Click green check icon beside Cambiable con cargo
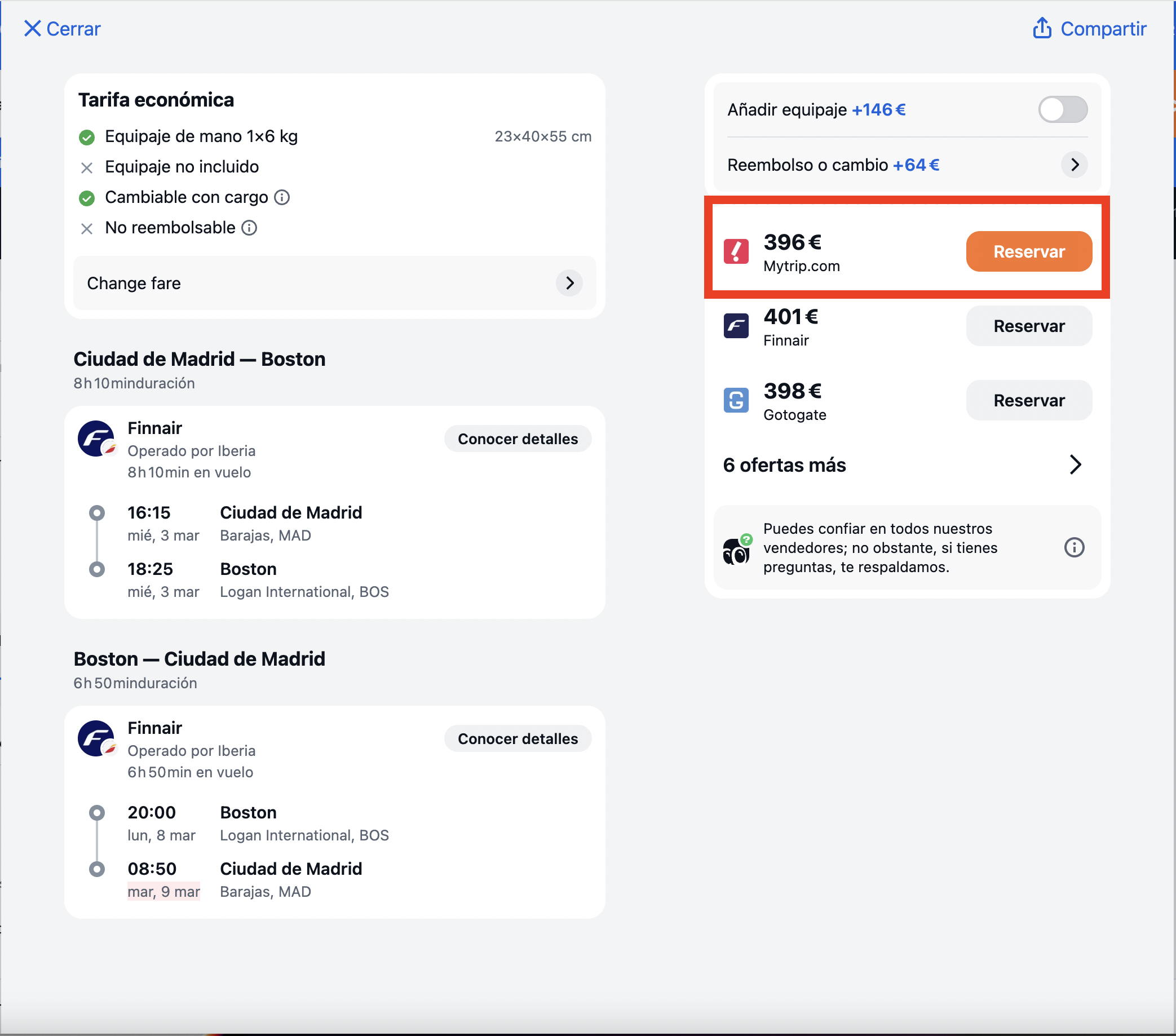This screenshot has width=1176, height=1036. click(x=87, y=198)
